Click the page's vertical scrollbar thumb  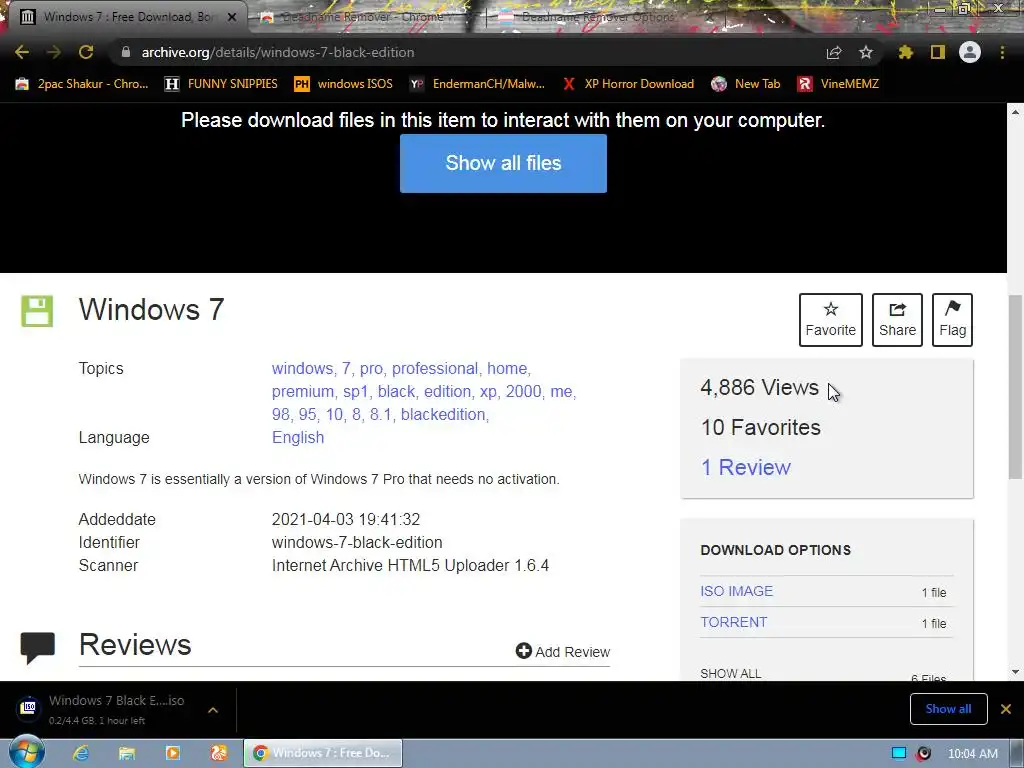click(1015, 385)
